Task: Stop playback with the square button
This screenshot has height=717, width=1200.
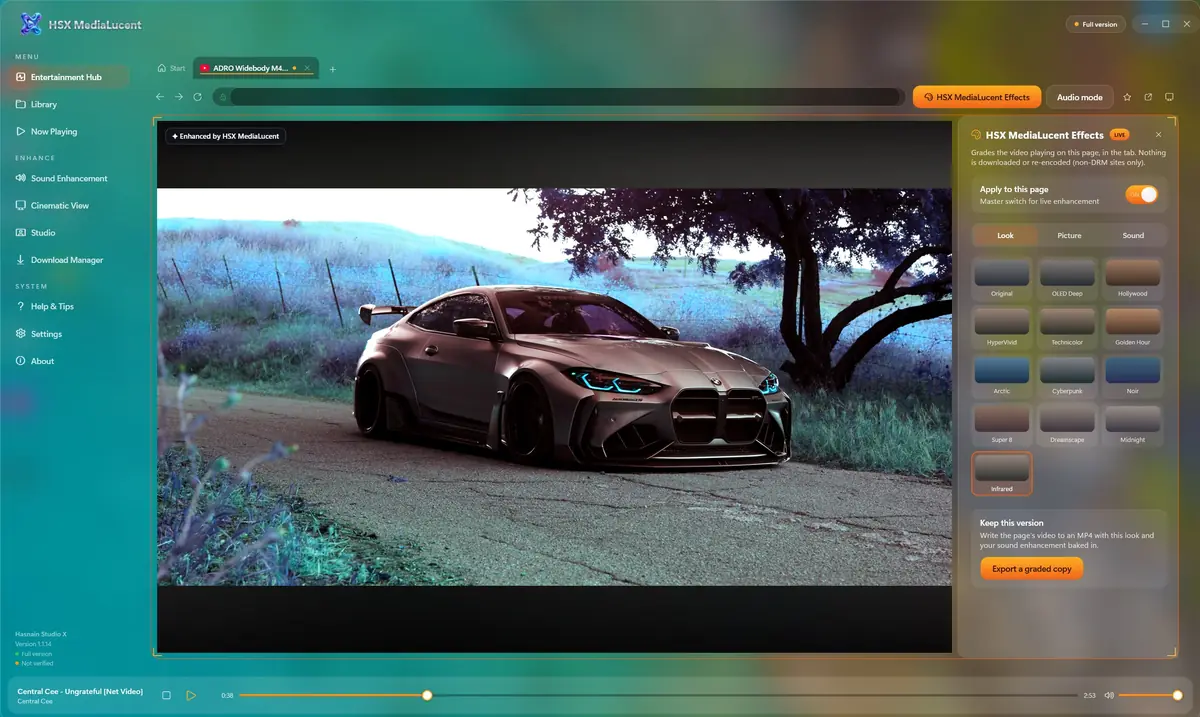Action: 167,695
